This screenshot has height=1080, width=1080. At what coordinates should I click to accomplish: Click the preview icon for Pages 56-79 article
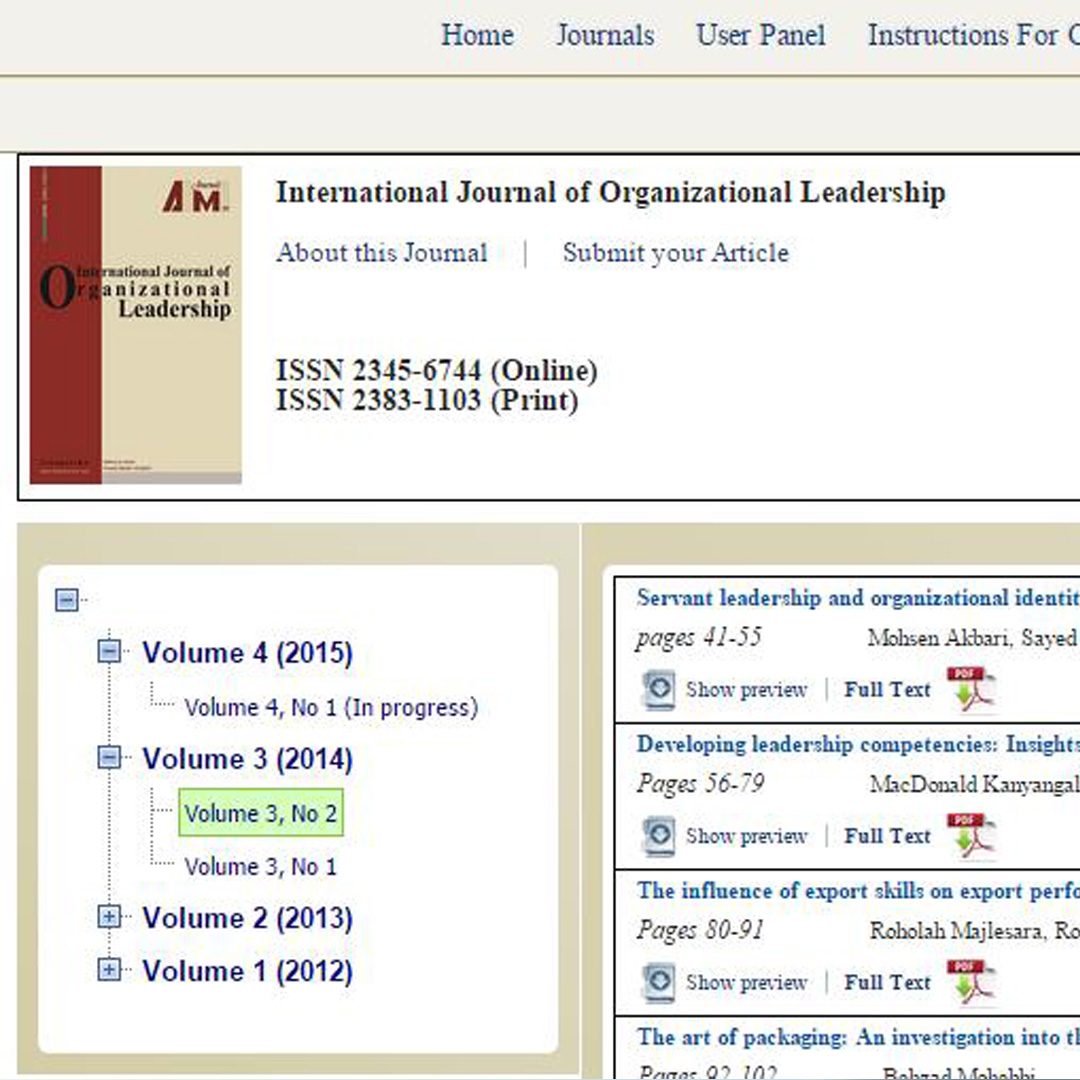[x=658, y=835]
